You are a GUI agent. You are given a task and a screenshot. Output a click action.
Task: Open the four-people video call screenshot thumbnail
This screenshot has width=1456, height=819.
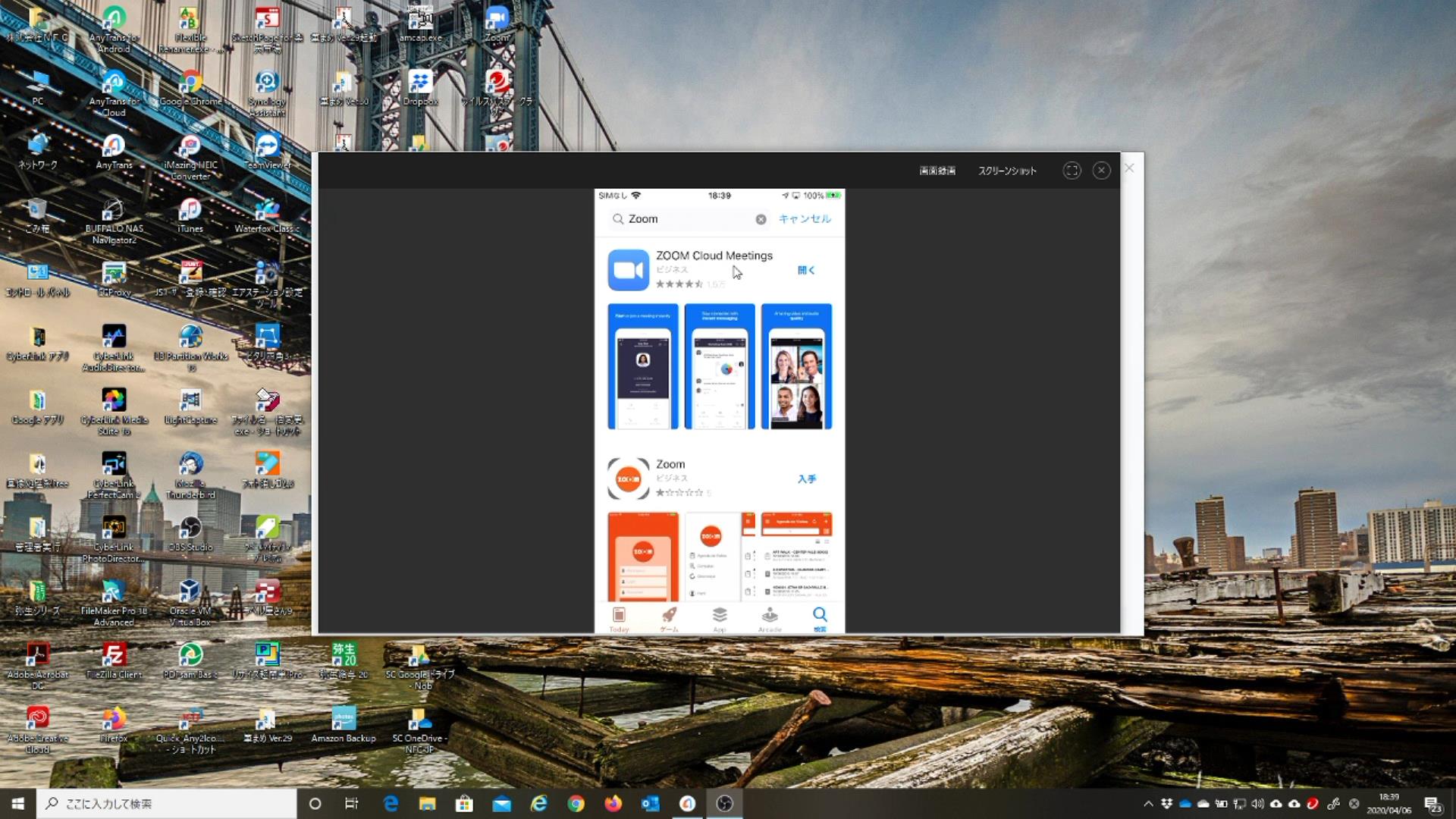tap(796, 366)
